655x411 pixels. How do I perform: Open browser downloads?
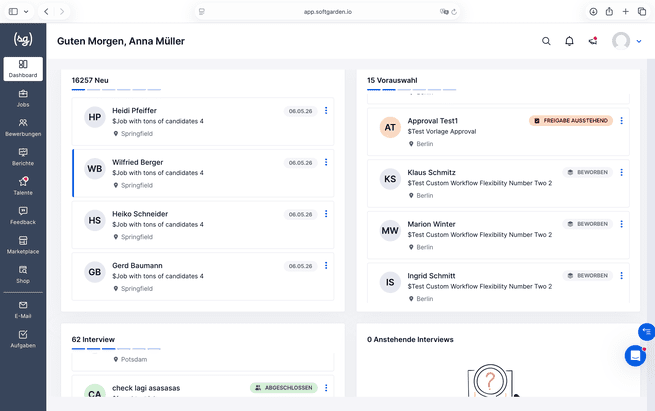tap(593, 12)
